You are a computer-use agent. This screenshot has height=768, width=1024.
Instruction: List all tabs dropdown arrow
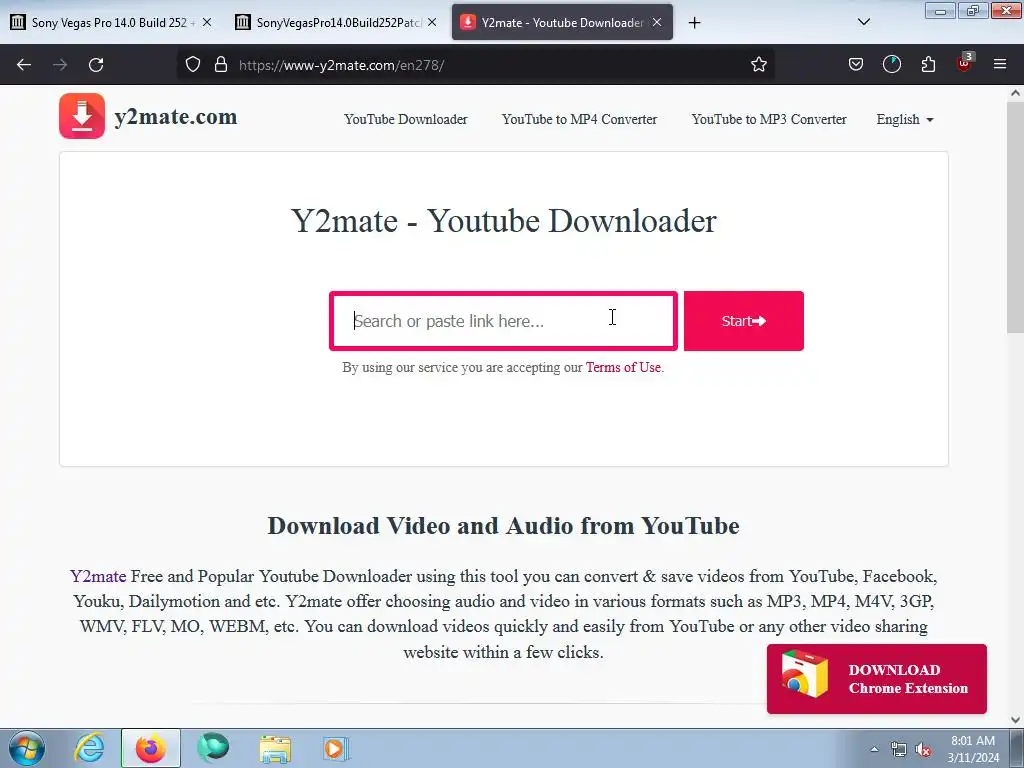click(863, 22)
